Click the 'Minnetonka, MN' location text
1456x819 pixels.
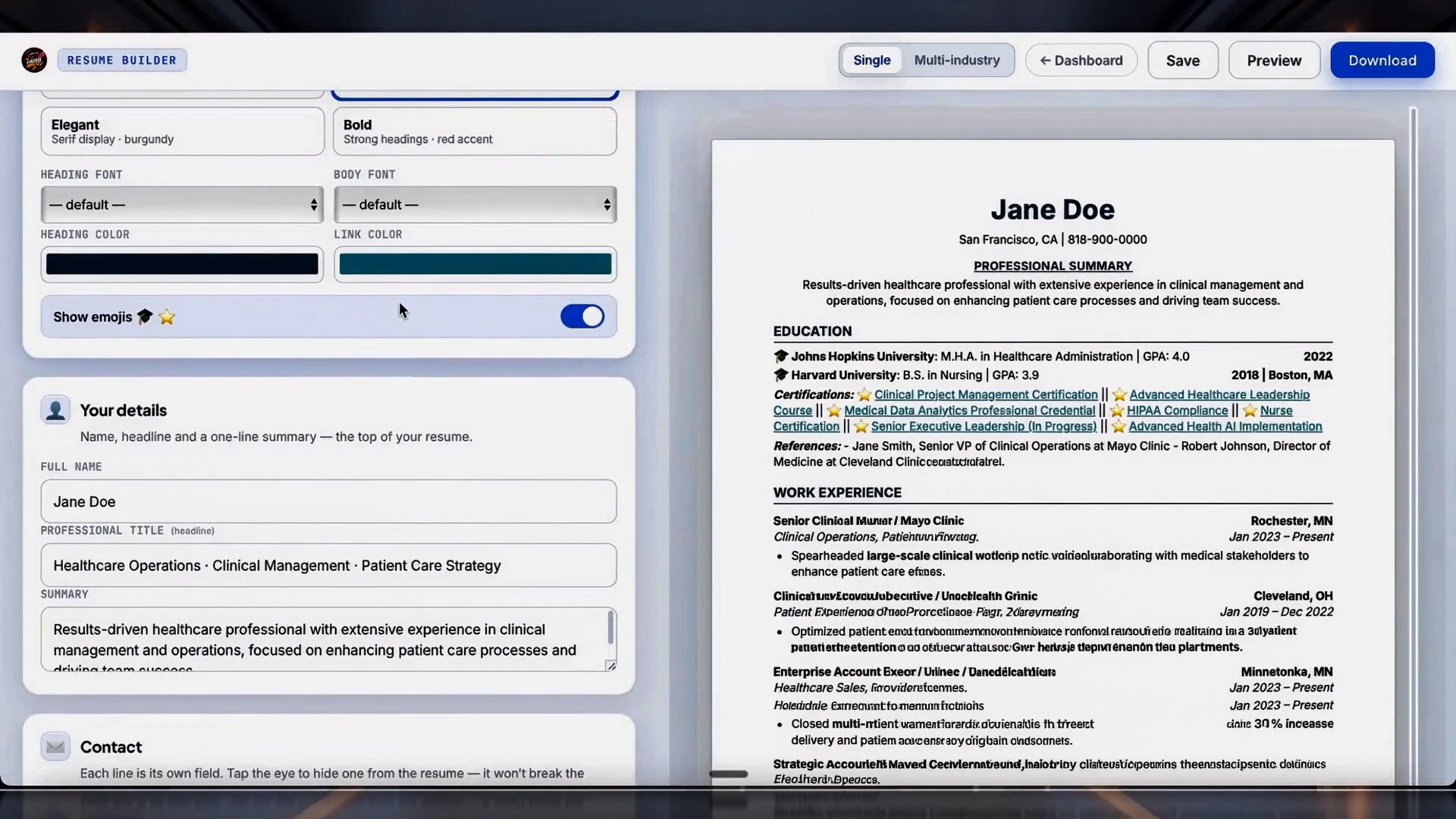pyautogui.click(x=1287, y=672)
